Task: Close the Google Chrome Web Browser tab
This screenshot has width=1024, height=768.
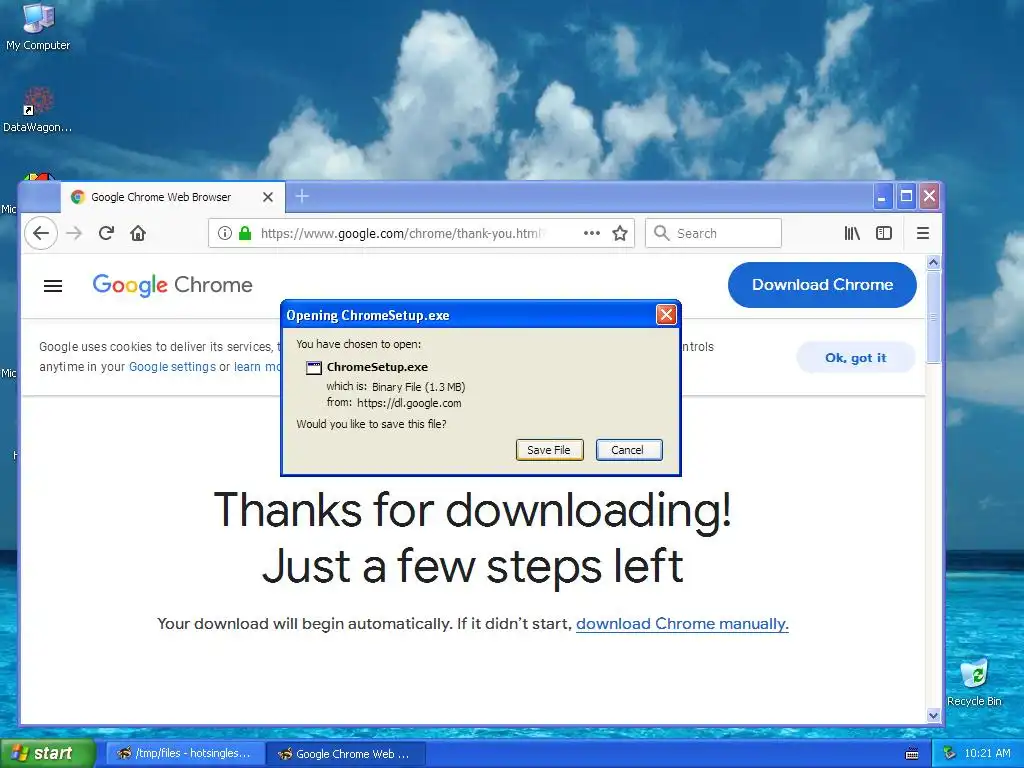Action: pyautogui.click(x=268, y=197)
